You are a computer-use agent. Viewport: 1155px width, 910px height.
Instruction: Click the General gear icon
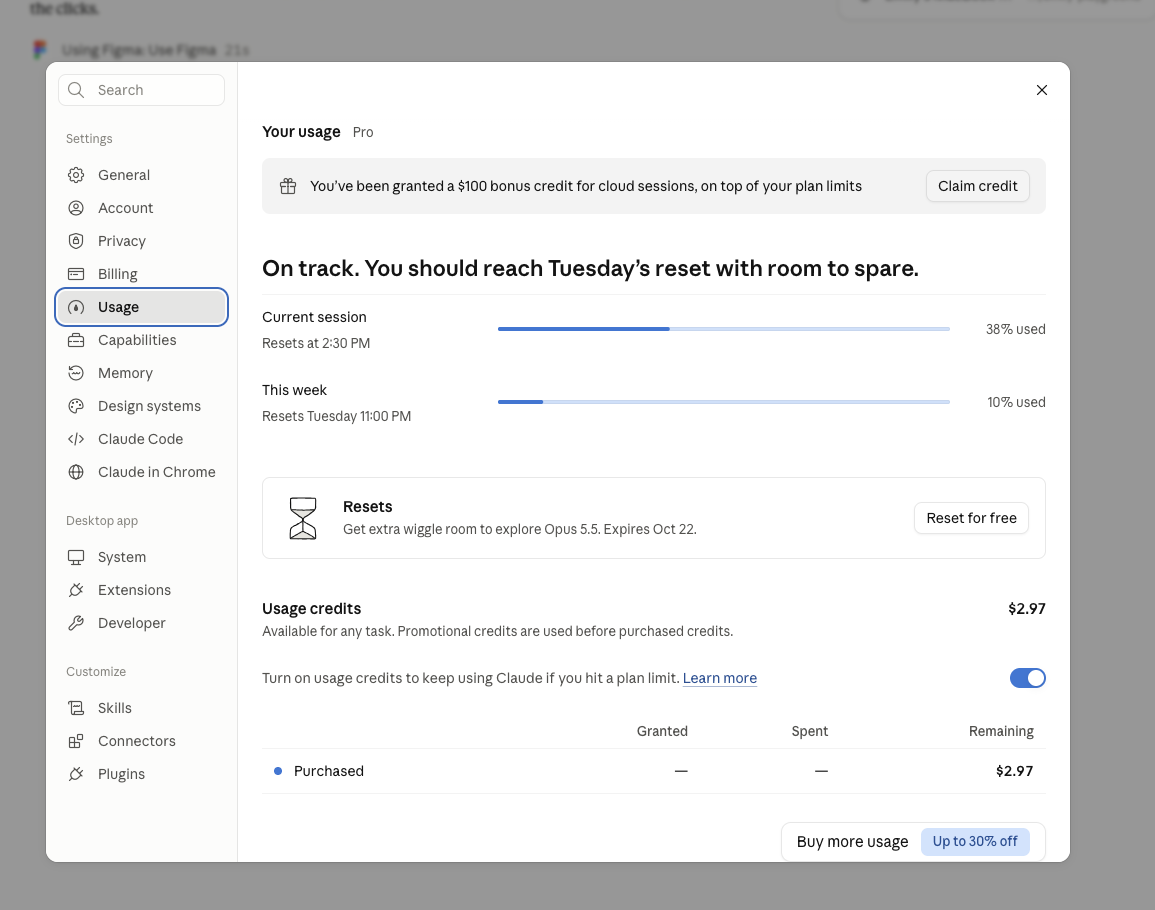[x=76, y=175]
